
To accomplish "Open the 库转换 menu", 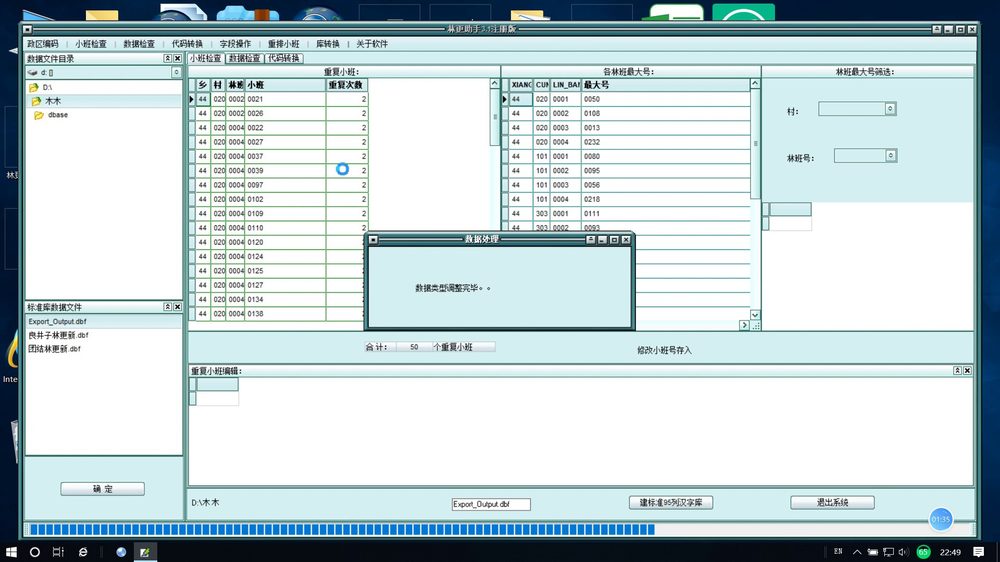I will [328, 44].
